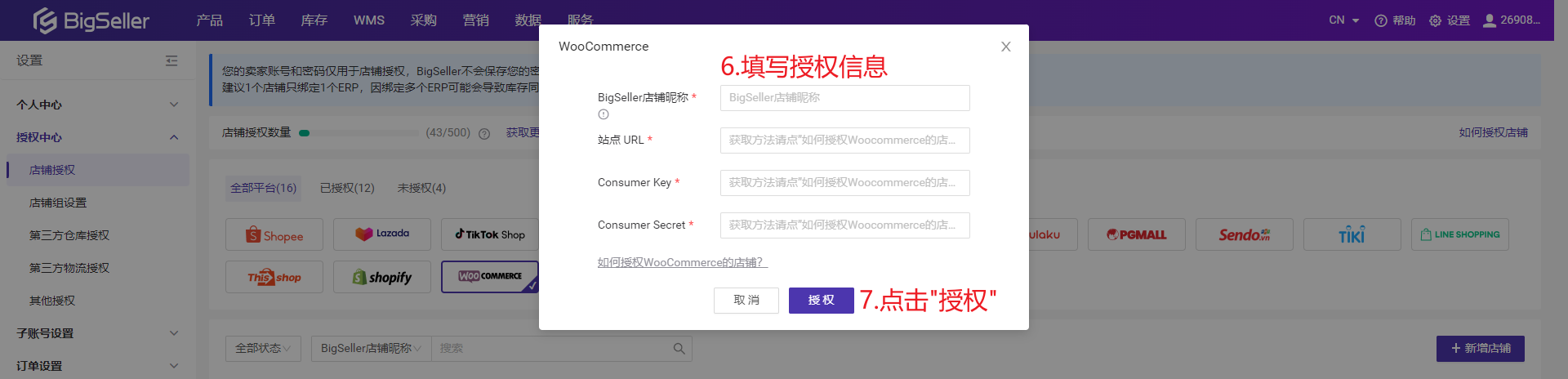The image size is (1568, 379).
Task: Open the 库存 top menu
Action: (314, 20)
